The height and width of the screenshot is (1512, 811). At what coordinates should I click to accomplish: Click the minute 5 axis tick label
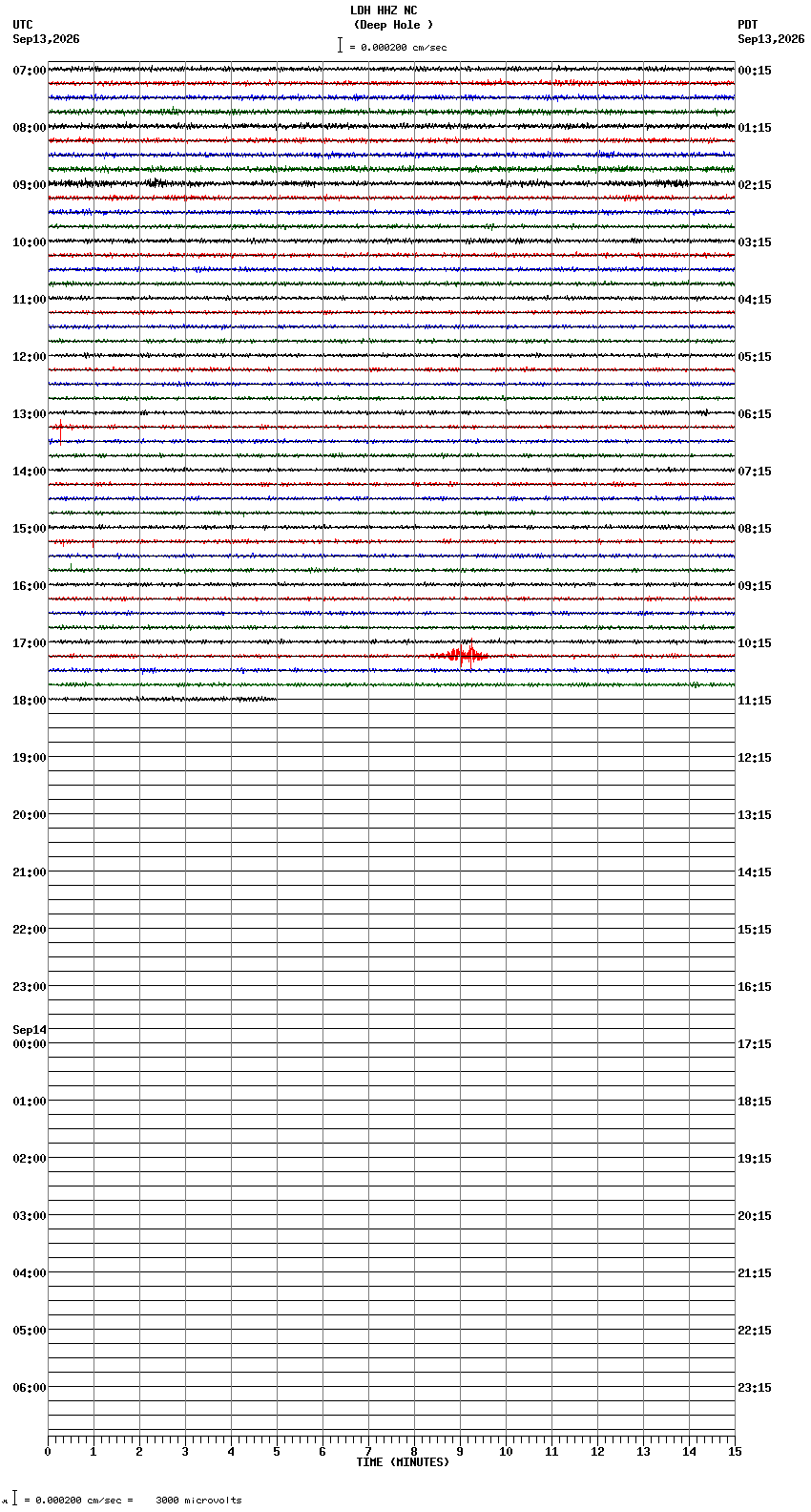277,1452
